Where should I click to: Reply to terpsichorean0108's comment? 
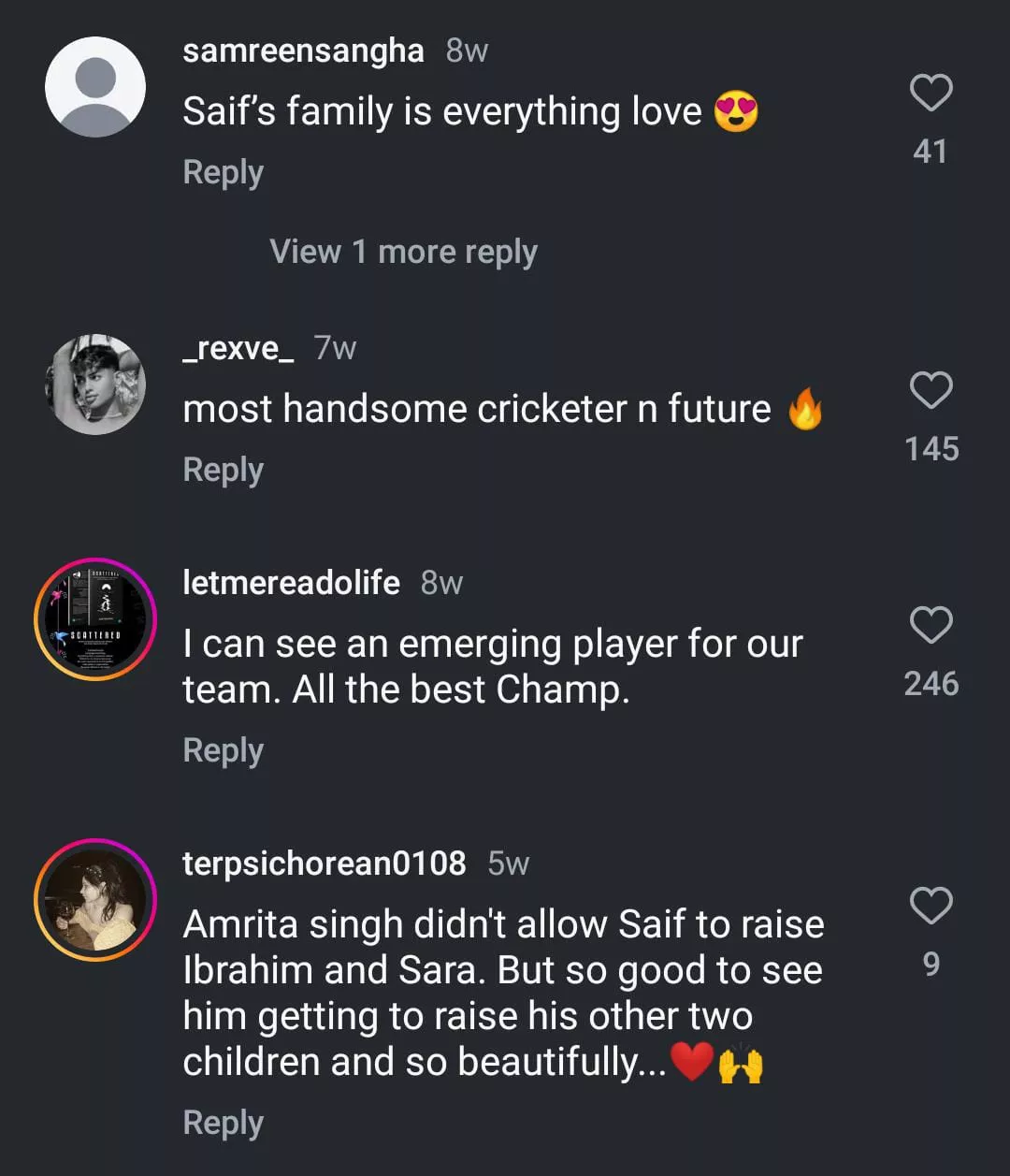[223, 1123]
